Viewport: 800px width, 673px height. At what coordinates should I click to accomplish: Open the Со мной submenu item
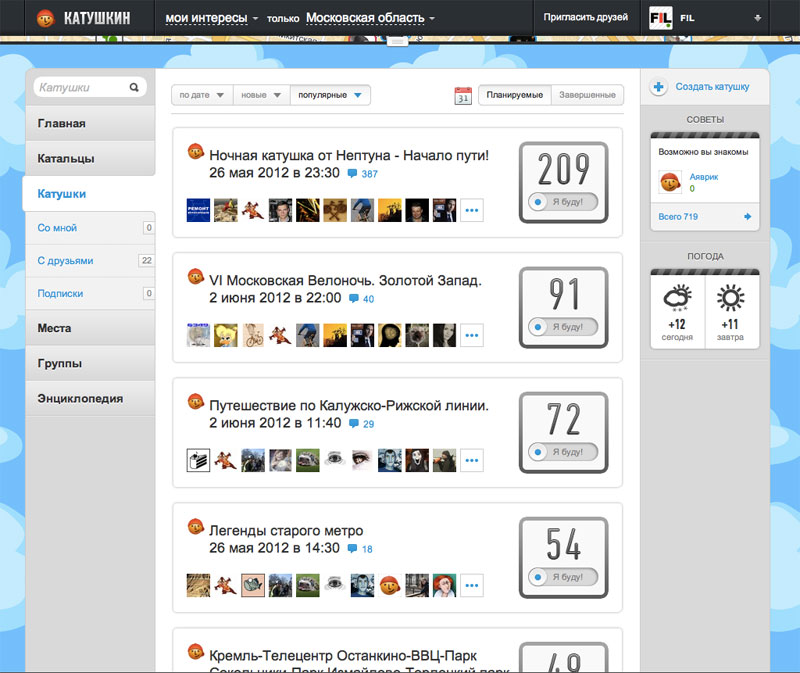90,228
